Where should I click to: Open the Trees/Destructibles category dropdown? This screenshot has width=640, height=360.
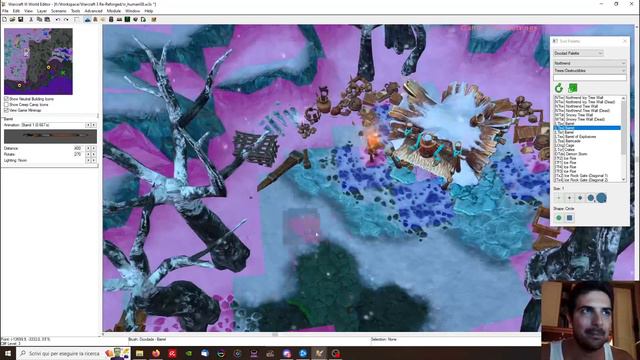pos(590,71)
